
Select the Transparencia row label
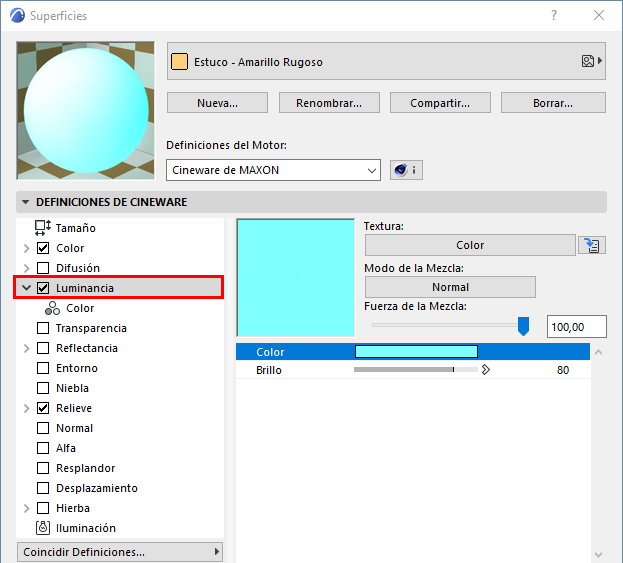tap(91, 328)
